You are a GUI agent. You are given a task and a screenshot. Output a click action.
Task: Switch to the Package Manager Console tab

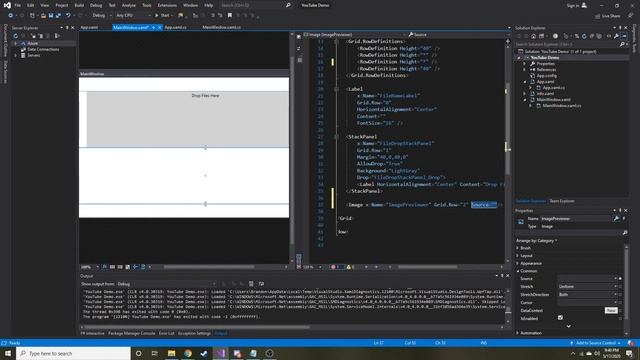pyautogui.click(x=131, y=333)
